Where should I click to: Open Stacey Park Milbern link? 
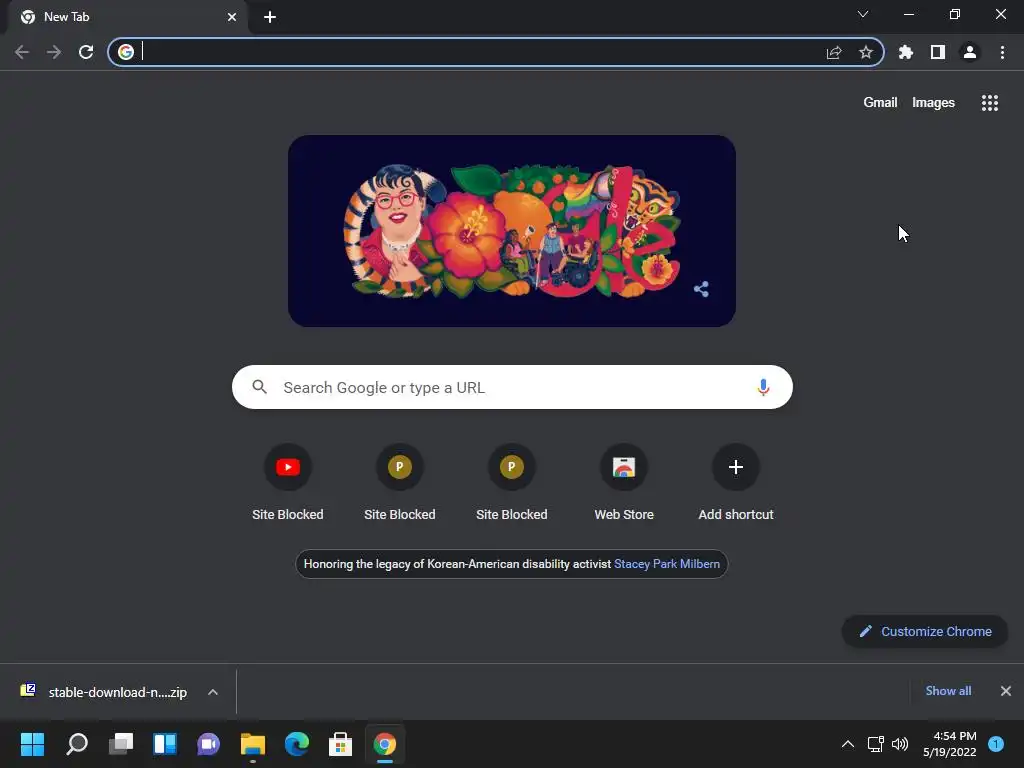pyautogui.click(x=667, y=564)
